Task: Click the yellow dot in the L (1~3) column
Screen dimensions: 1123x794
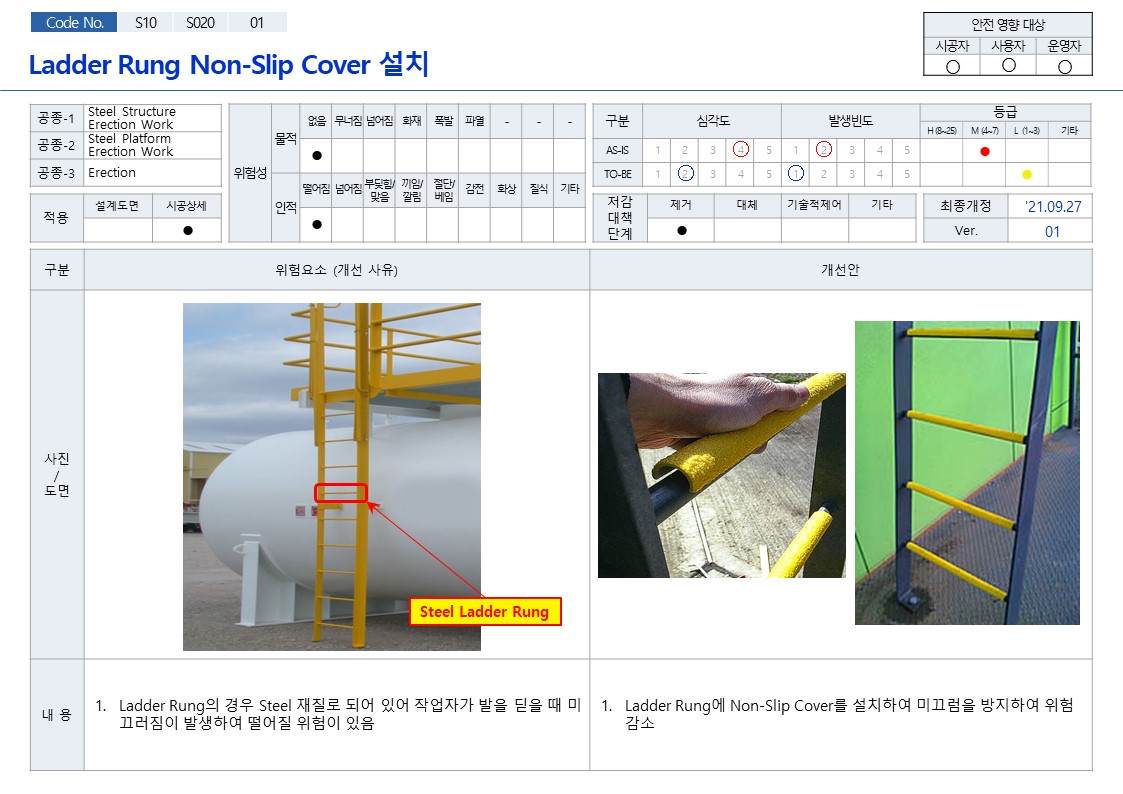Action: click(1026, 174)
